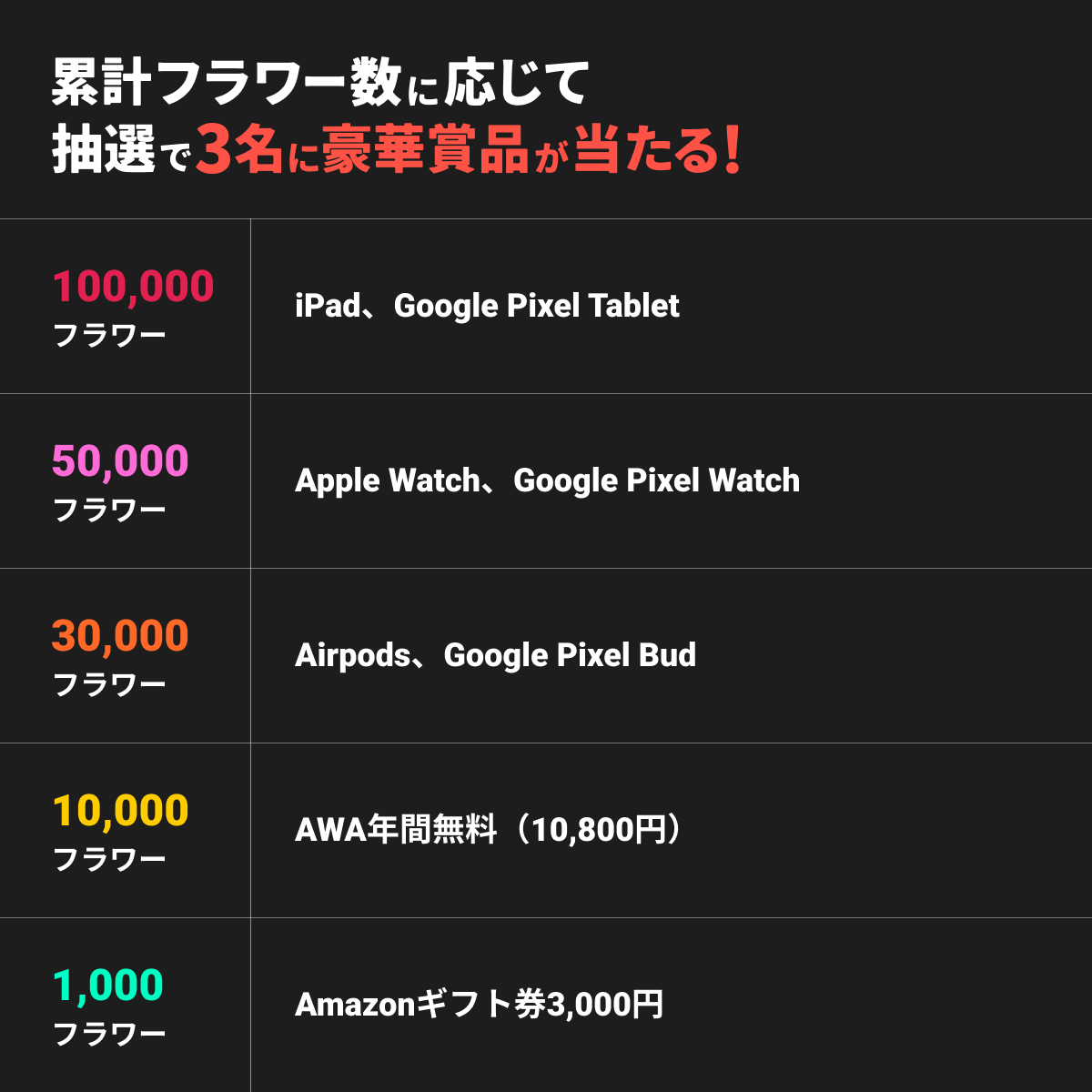This screenshot has height=1092, width=1092.
Task: Click the headline text 累計フラワー数に応じて
Action: point(320,84)
